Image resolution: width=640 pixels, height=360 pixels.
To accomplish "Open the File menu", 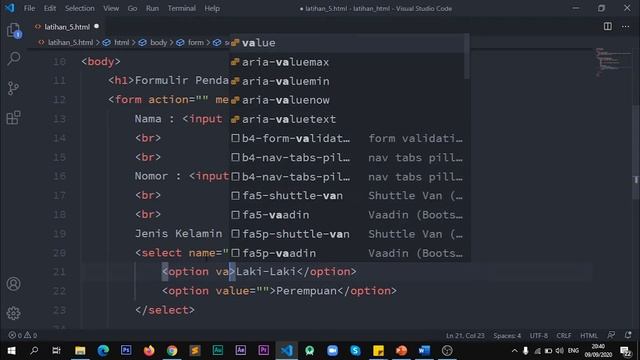I will coord(29,8).
